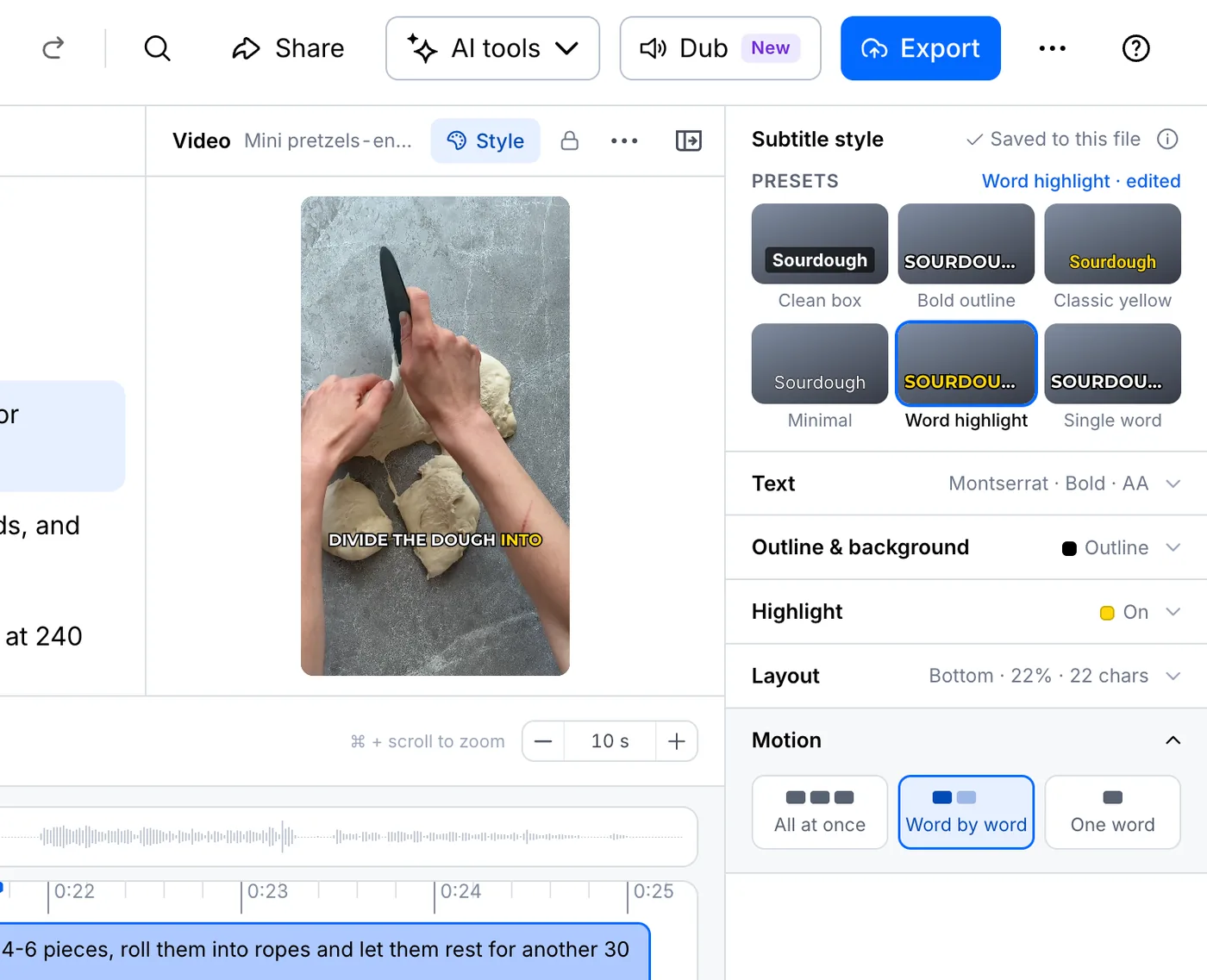
Task: Open the video panel three-dot menu
Action: pyautogui.click(x=624, y=140)
